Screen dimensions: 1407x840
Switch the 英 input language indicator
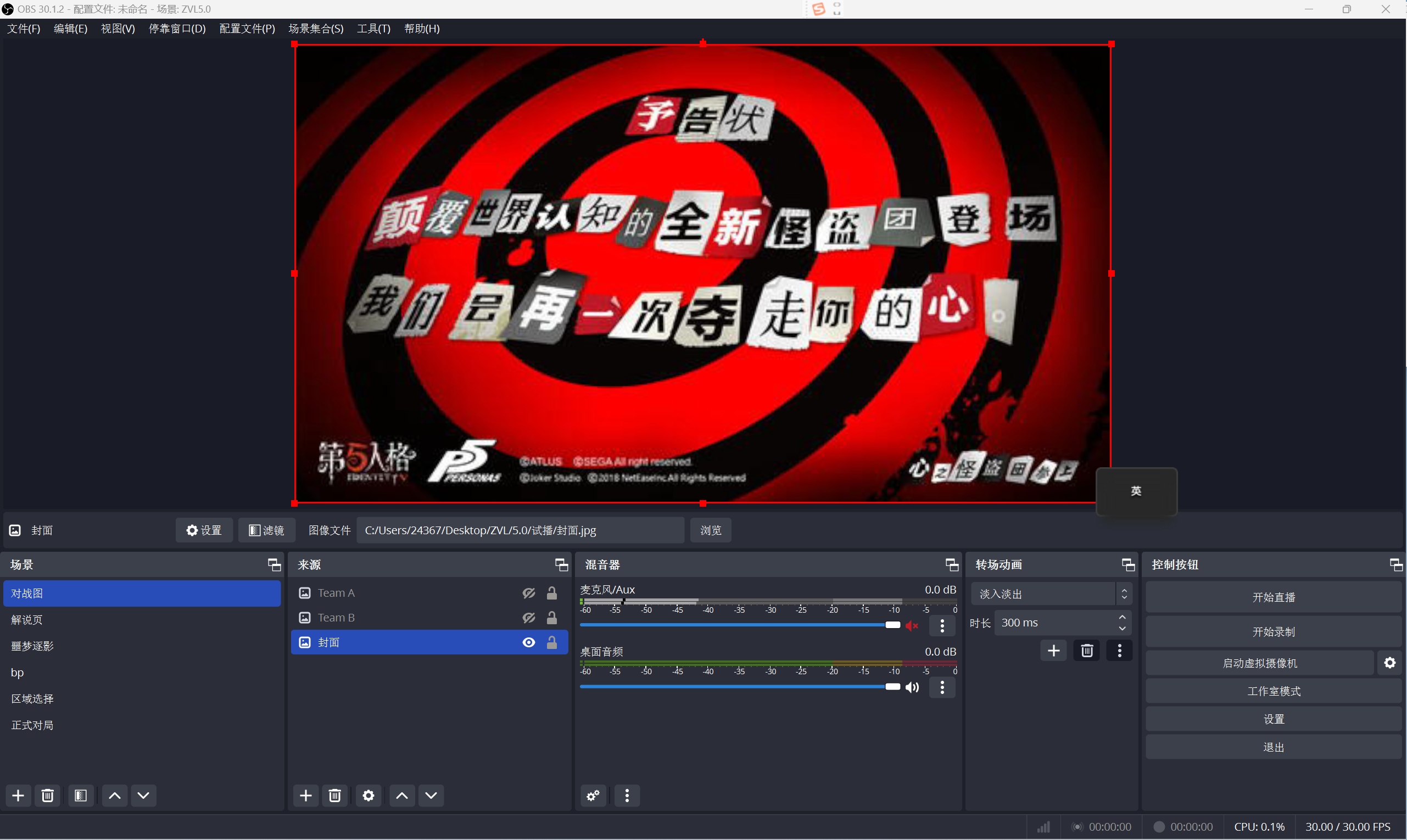pos(1136,491)
